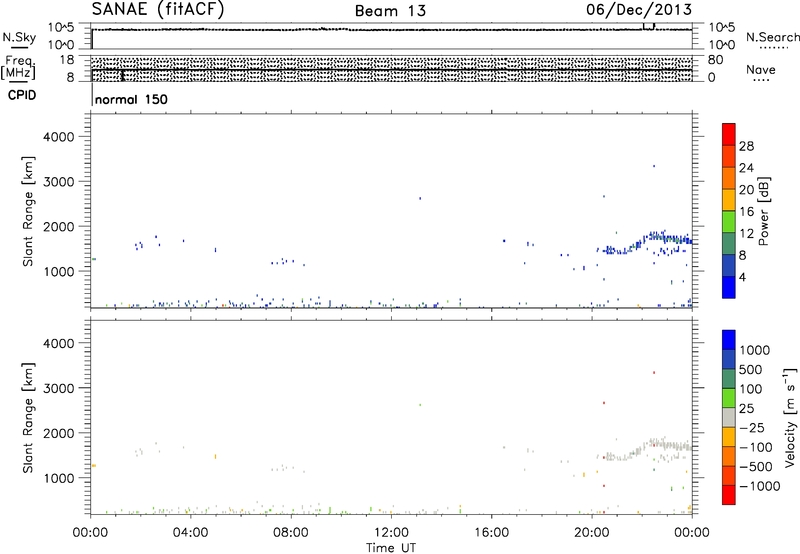Image resolution: width=800 pixels, height=554 pixels.
Task: Click the 20:00 time axis label
Action: 591,533
